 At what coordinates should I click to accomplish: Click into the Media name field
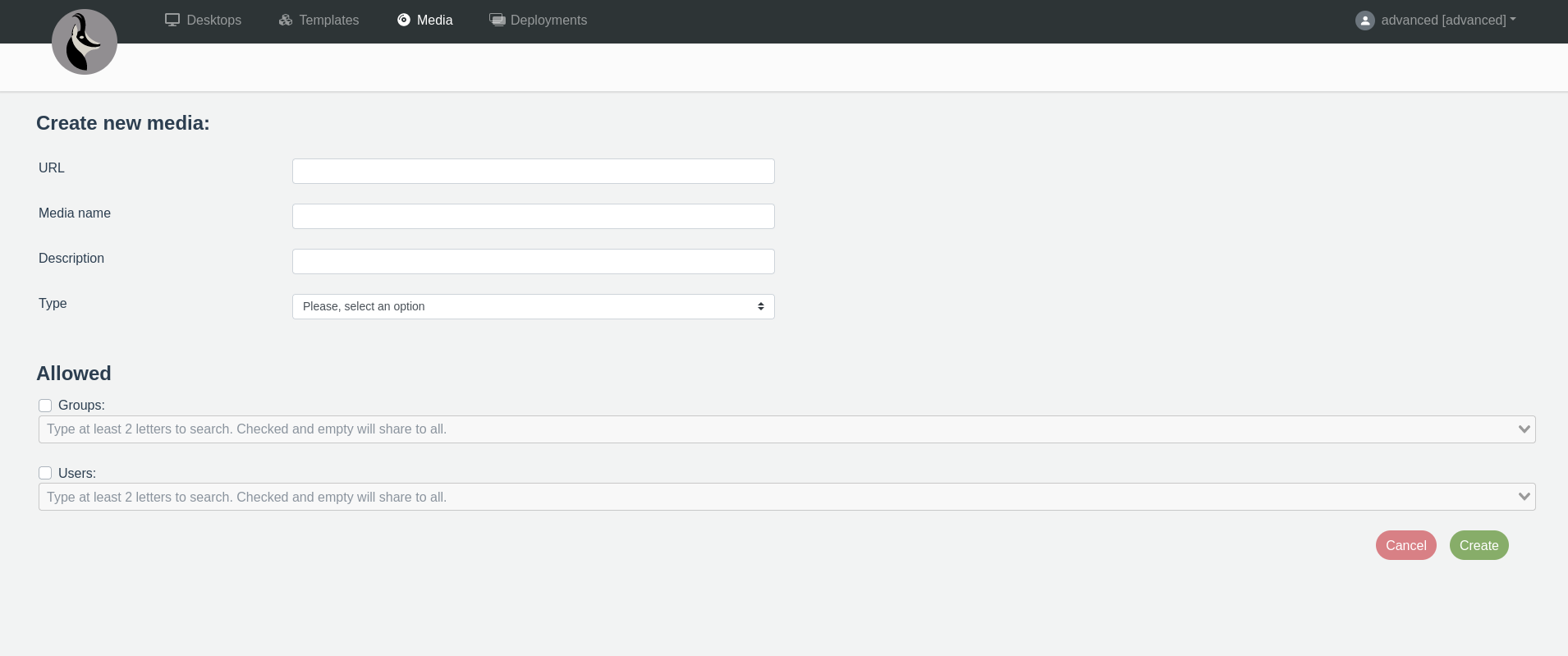point(533,217)
